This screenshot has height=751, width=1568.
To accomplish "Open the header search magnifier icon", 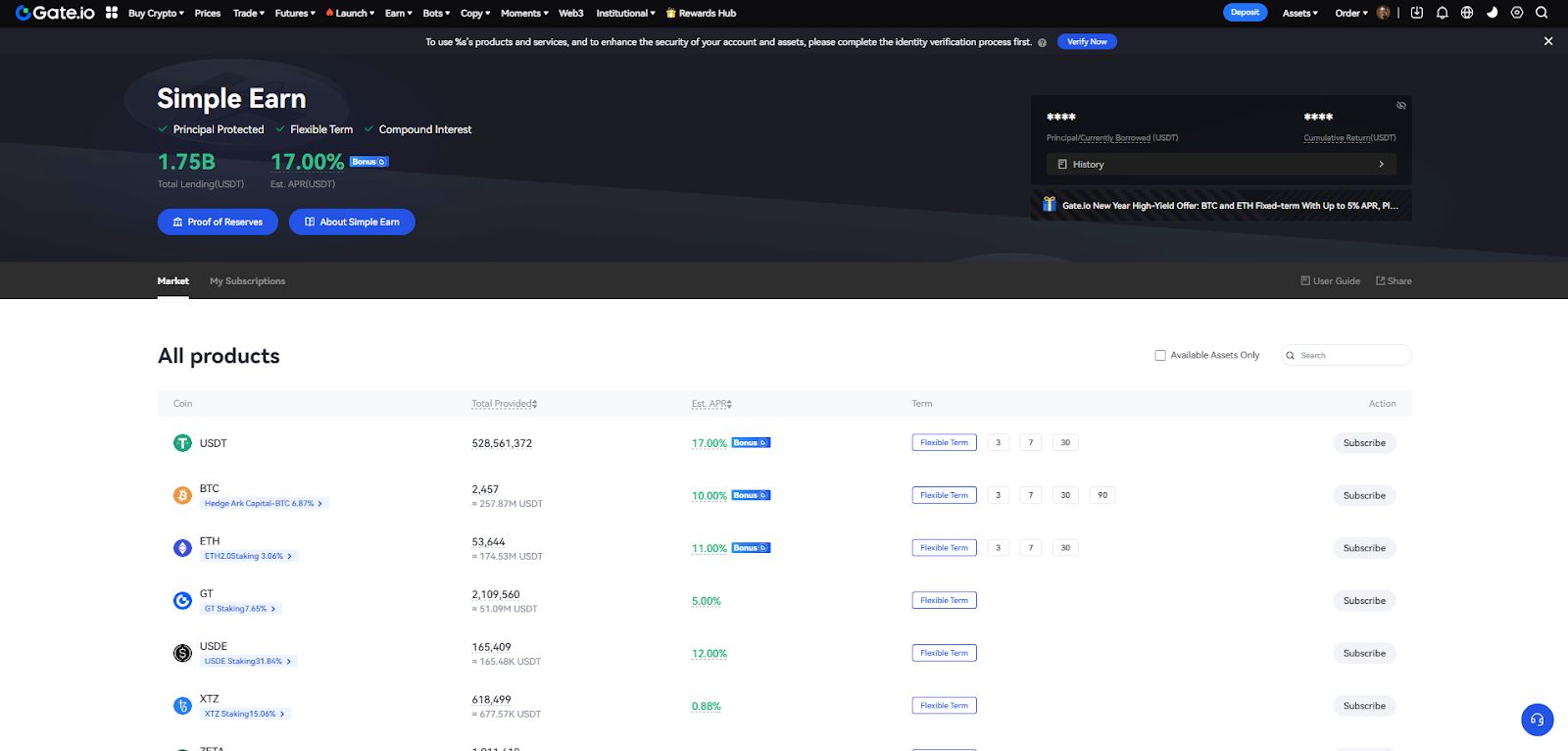I will click(x=1542, y=13).
